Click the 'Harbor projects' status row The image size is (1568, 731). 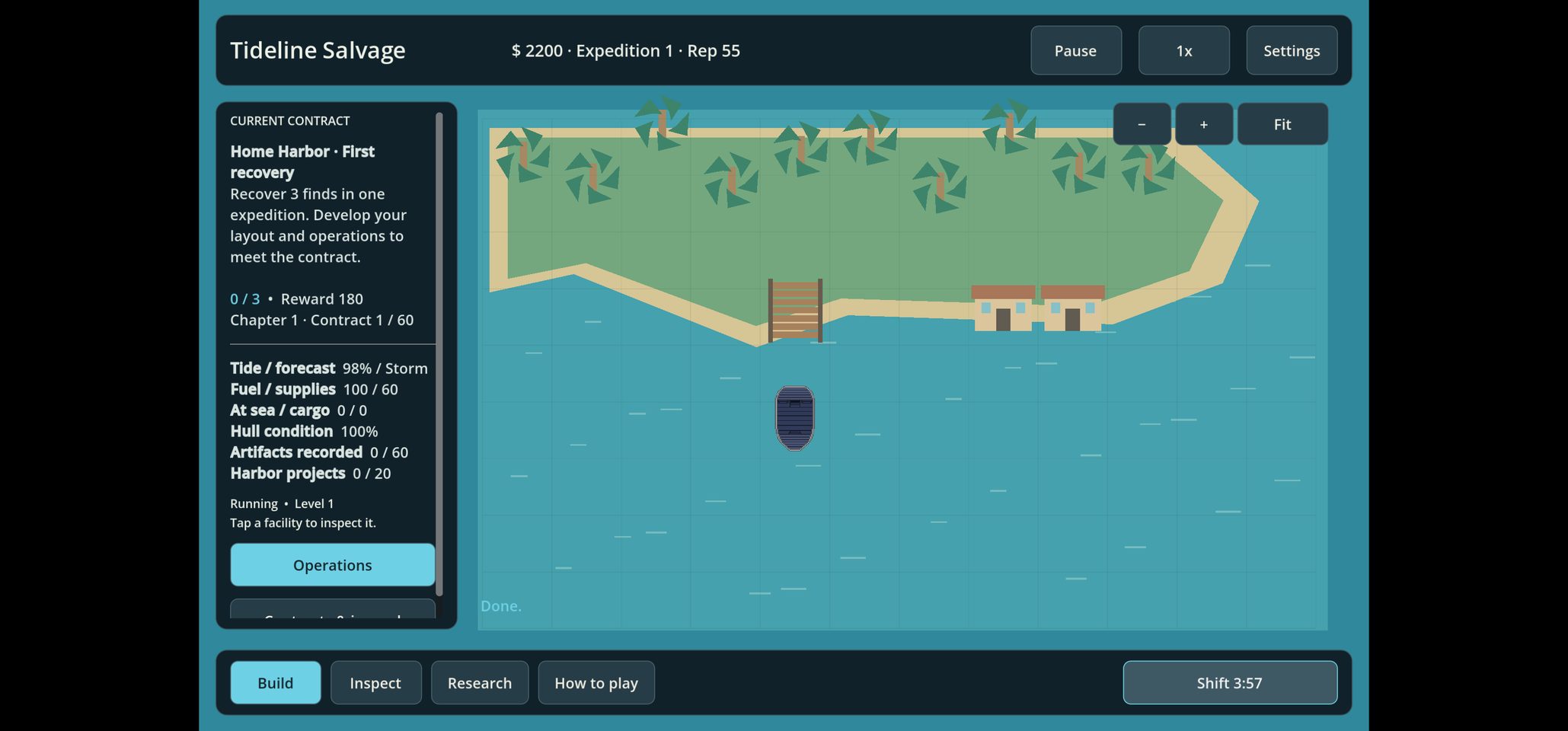click(311, 474)
